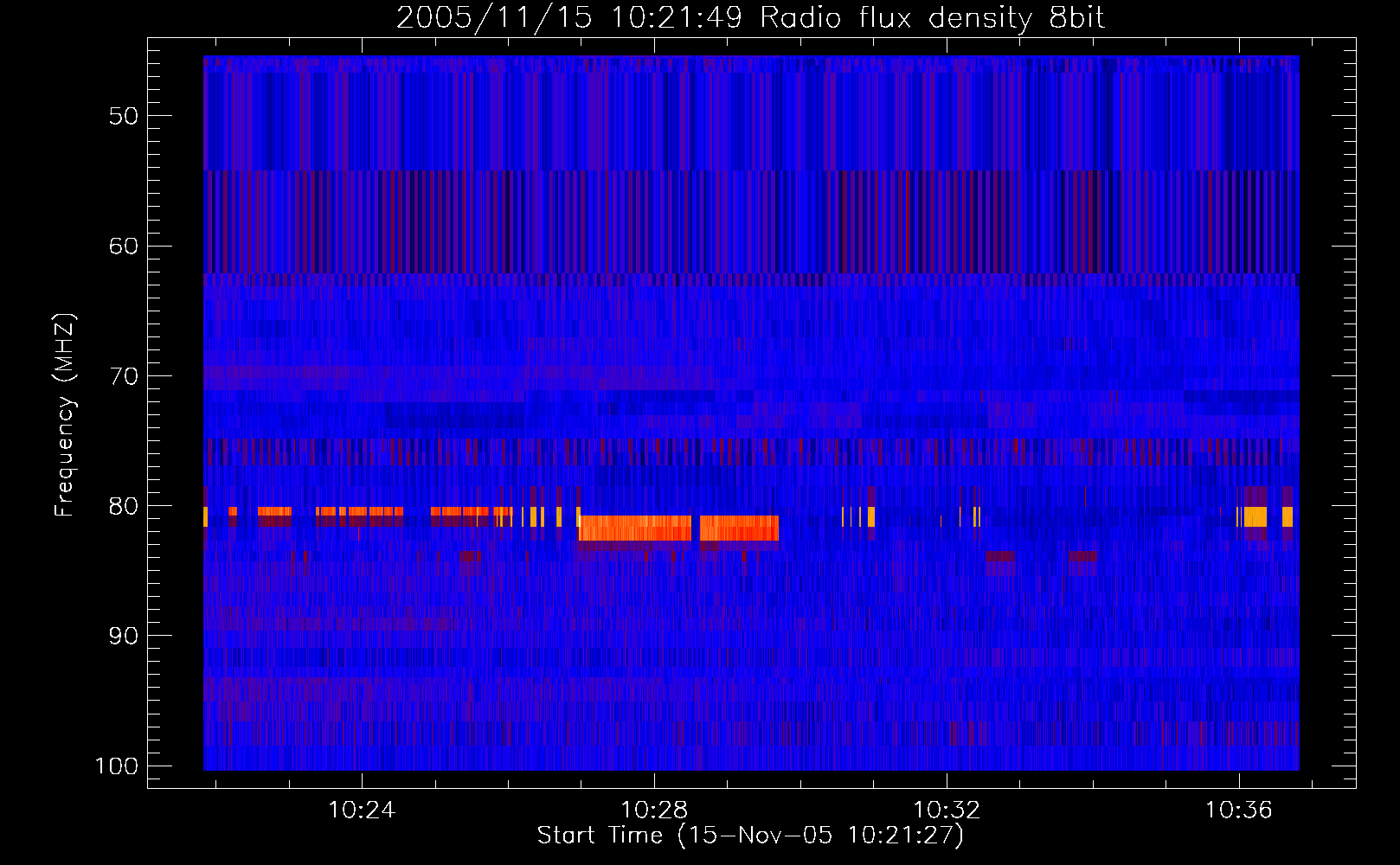Click the 90 frequency tick label
This screenshot has width=1400, height=865.
[x=124, y=636]
